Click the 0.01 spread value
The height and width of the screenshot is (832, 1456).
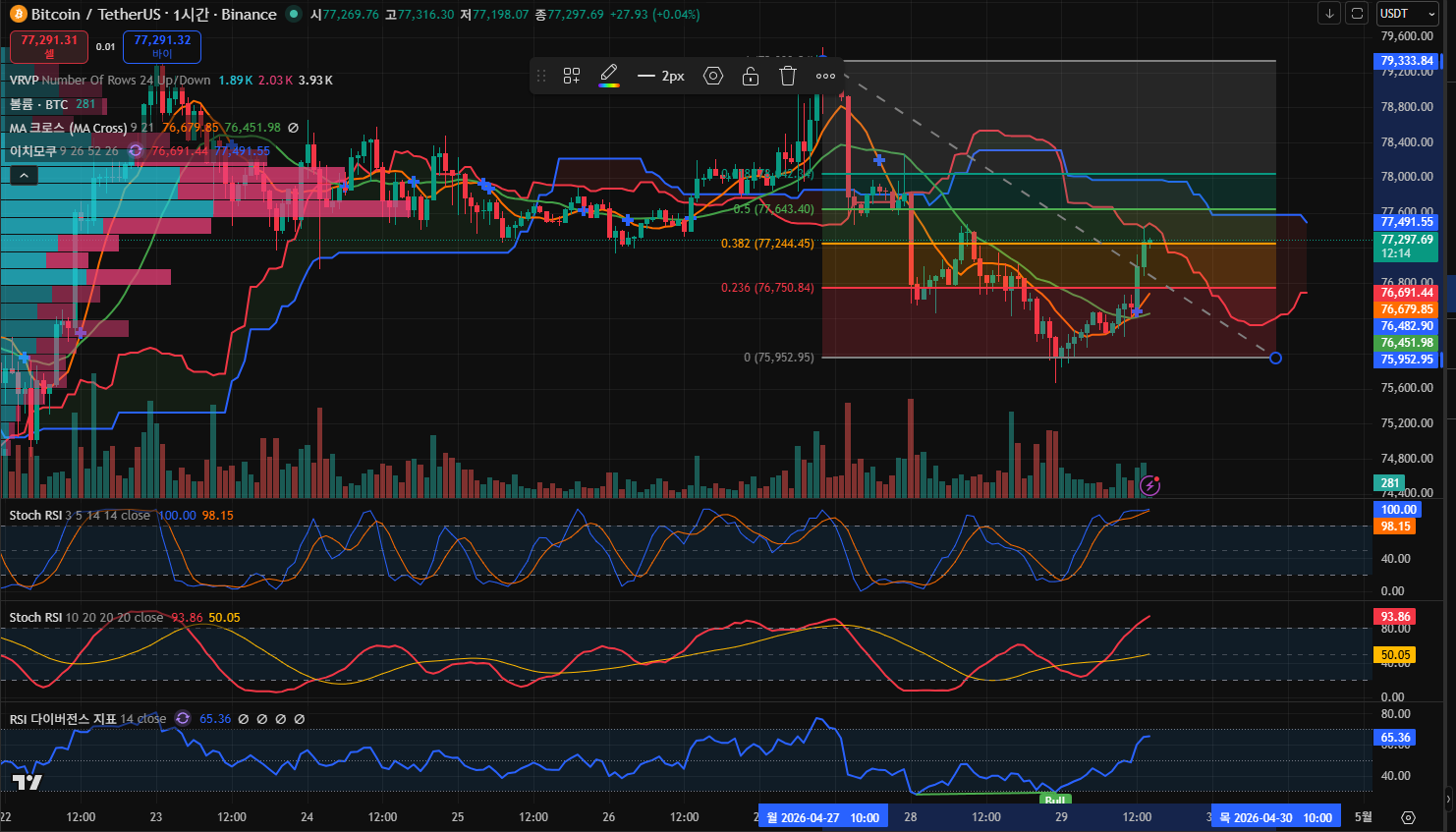(105, 46)
